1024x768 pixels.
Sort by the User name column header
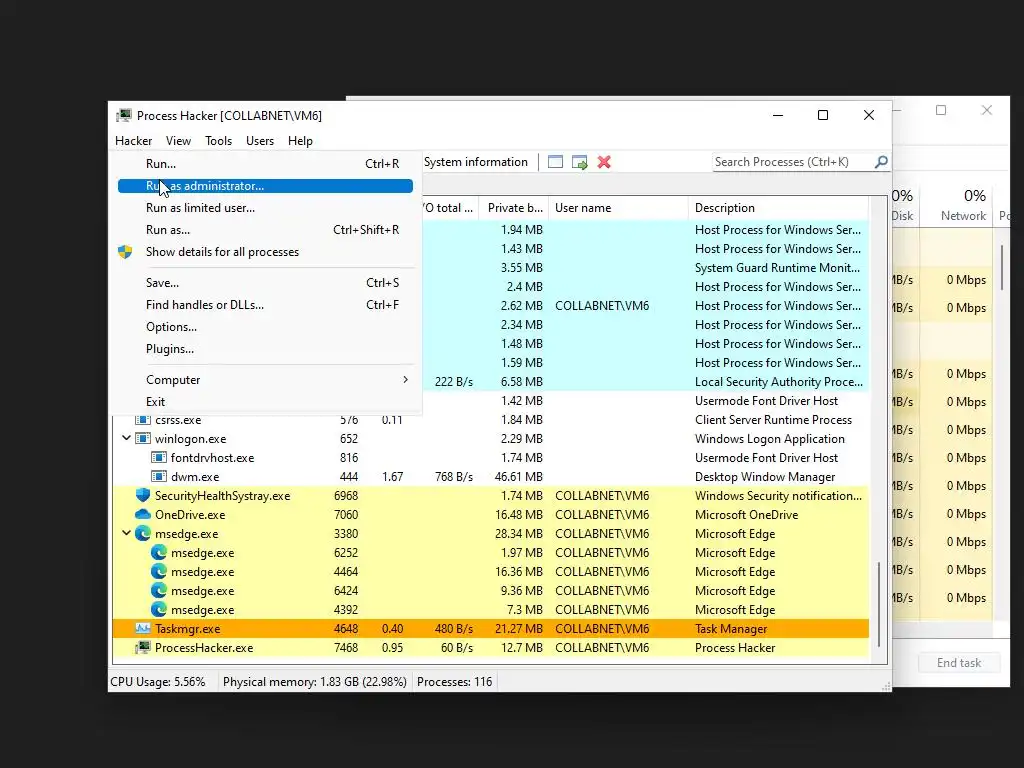pyautogui.click(x=618, y=208)
